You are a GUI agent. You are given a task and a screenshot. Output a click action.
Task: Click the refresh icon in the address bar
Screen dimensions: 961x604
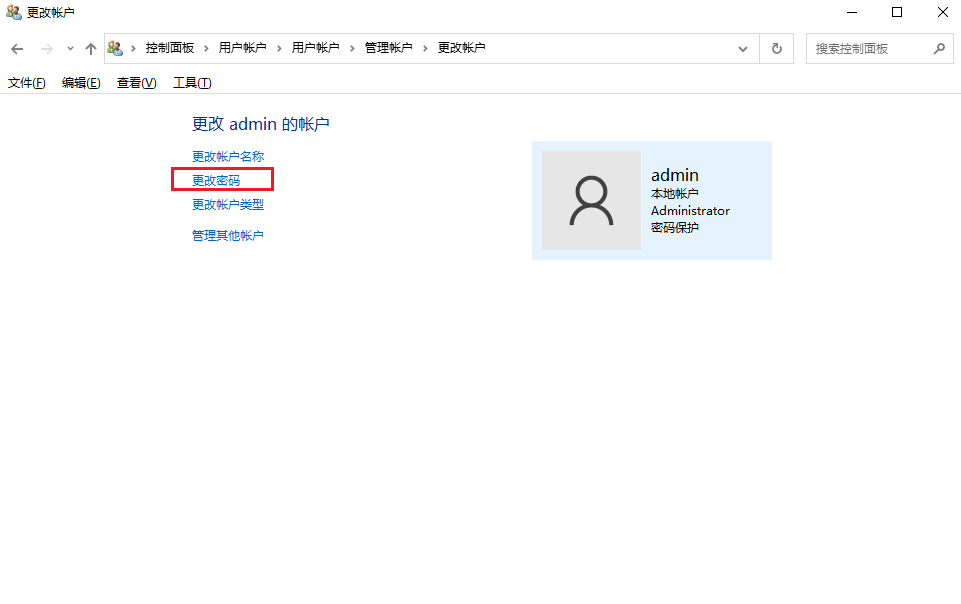coord(777,47)
